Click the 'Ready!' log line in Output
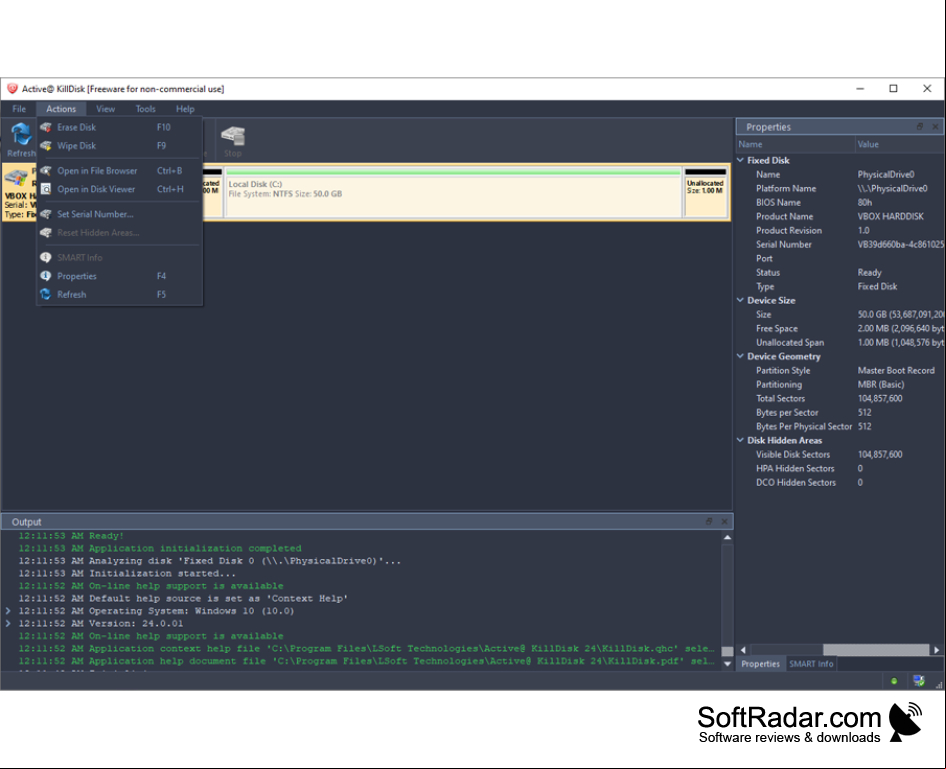Image resolution: width=946 pixels, height=769 pixels. click(71, 536)
